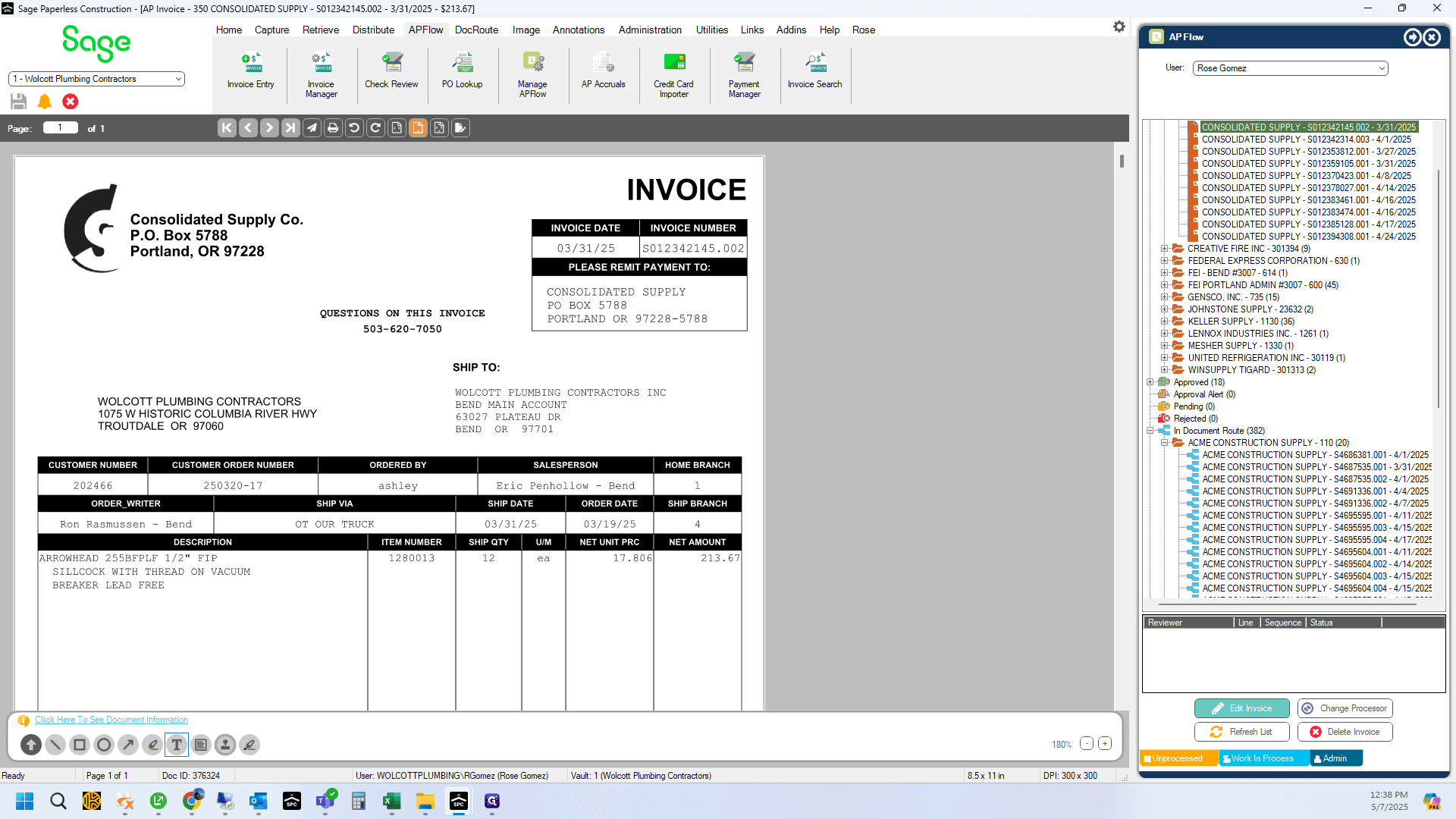Select the yellow highlighter annotation tool
The width and height of the screenshot is (1456, 819).
(152, 745)
